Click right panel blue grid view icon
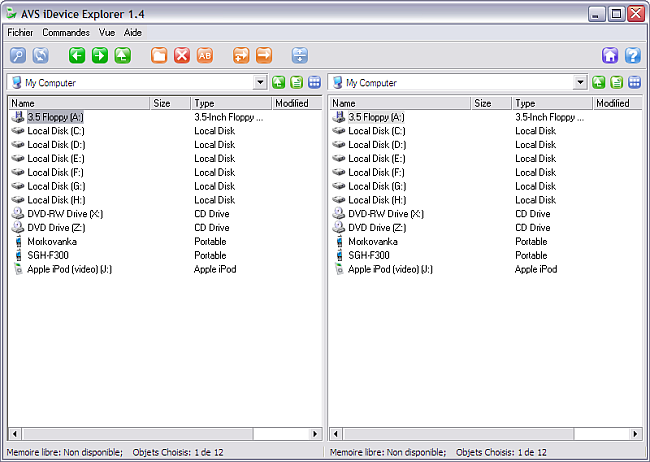Viewport: 650px width, 462px height. click(635, 83)
